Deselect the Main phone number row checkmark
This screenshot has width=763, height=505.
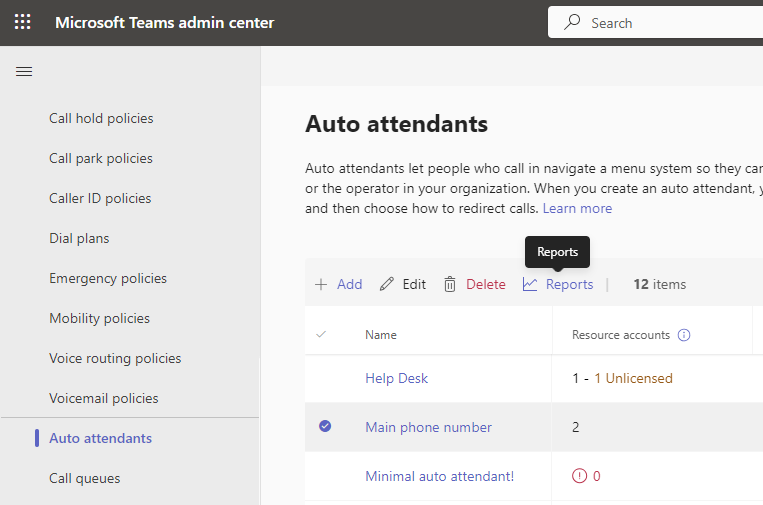pyautogui.click(x=325, y=426)
